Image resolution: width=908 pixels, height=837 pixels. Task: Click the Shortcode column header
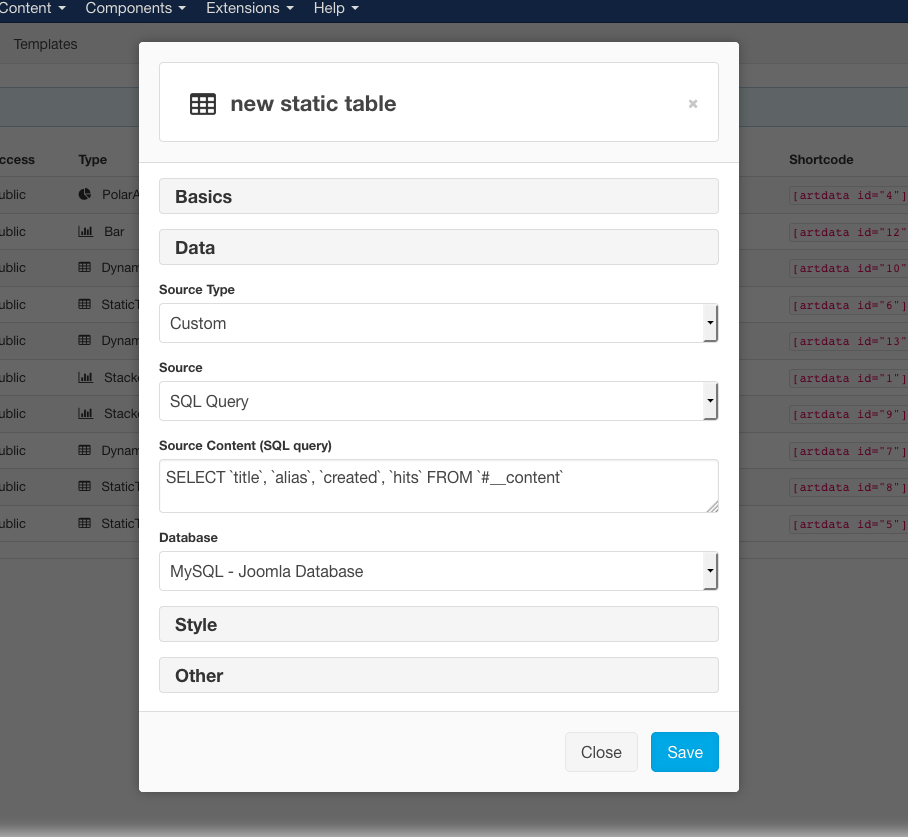pos(821,159)
